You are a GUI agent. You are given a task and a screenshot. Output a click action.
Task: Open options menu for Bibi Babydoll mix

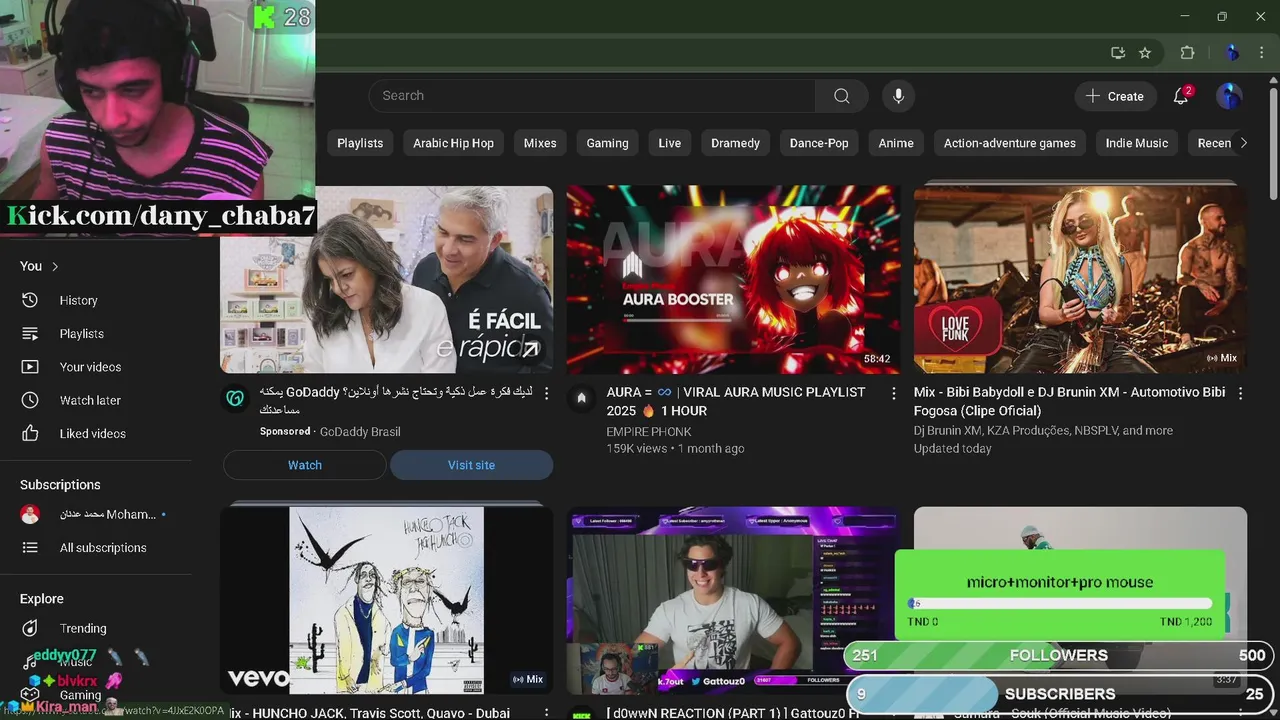(x=1241, y=394)
